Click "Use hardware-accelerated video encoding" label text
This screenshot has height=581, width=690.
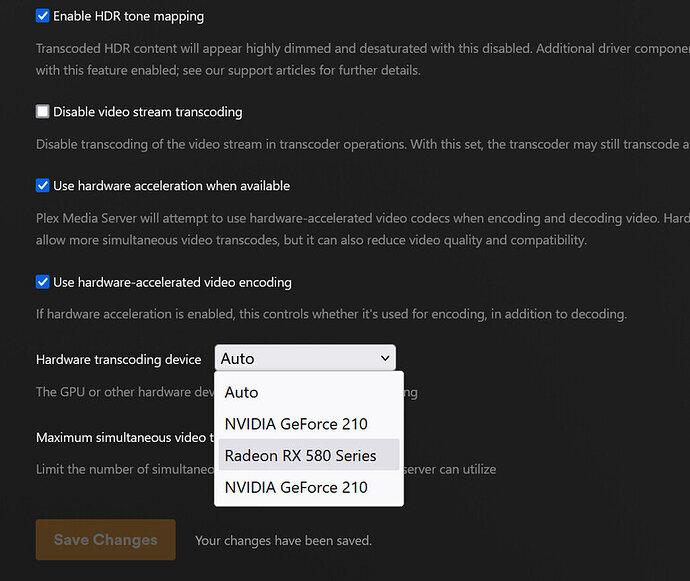tap(172, 282)
